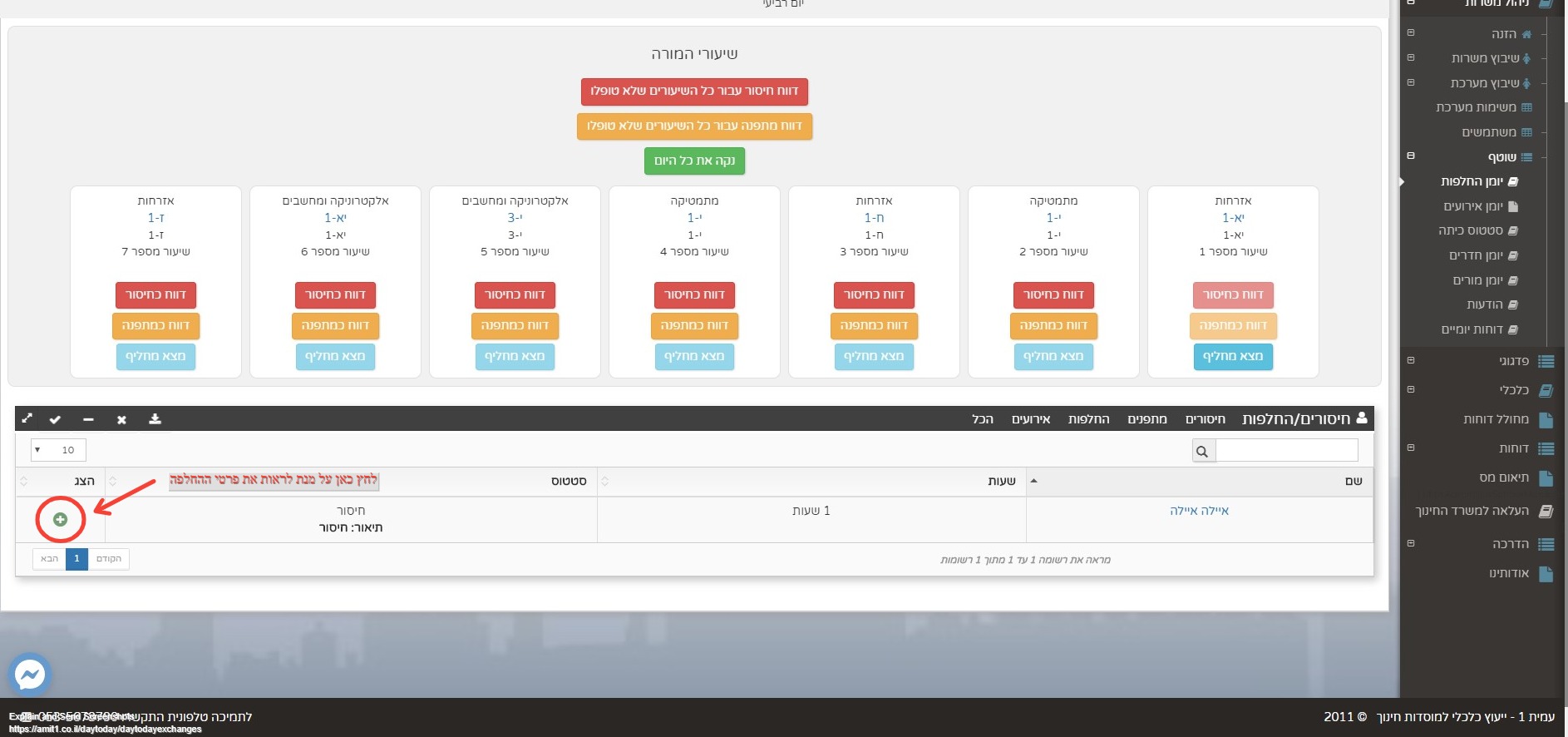
Task: Expand the כלכלי sidebar section toggle
Action: pos(1410,389)
